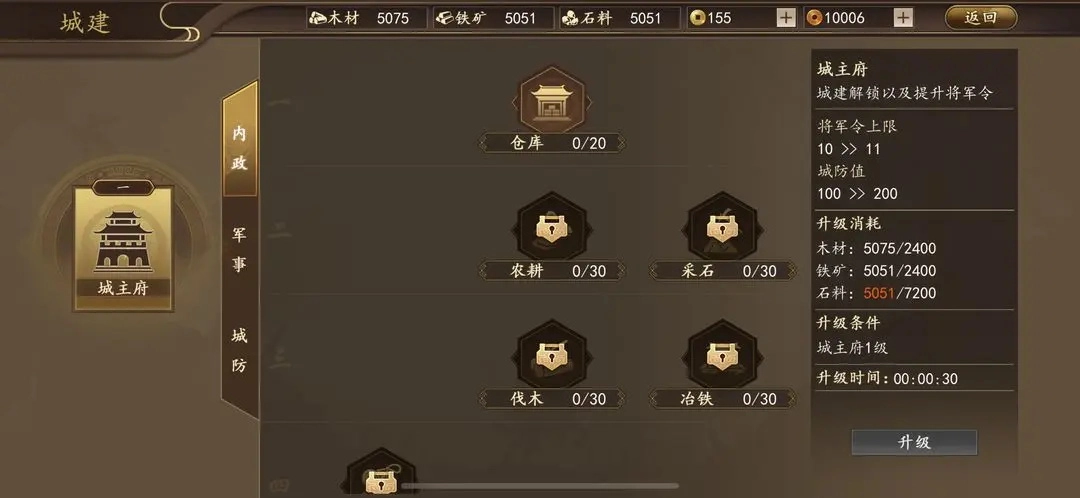1080x498 pixels.
Task: Switch to the 军事 tab
Action: (240, 249)
